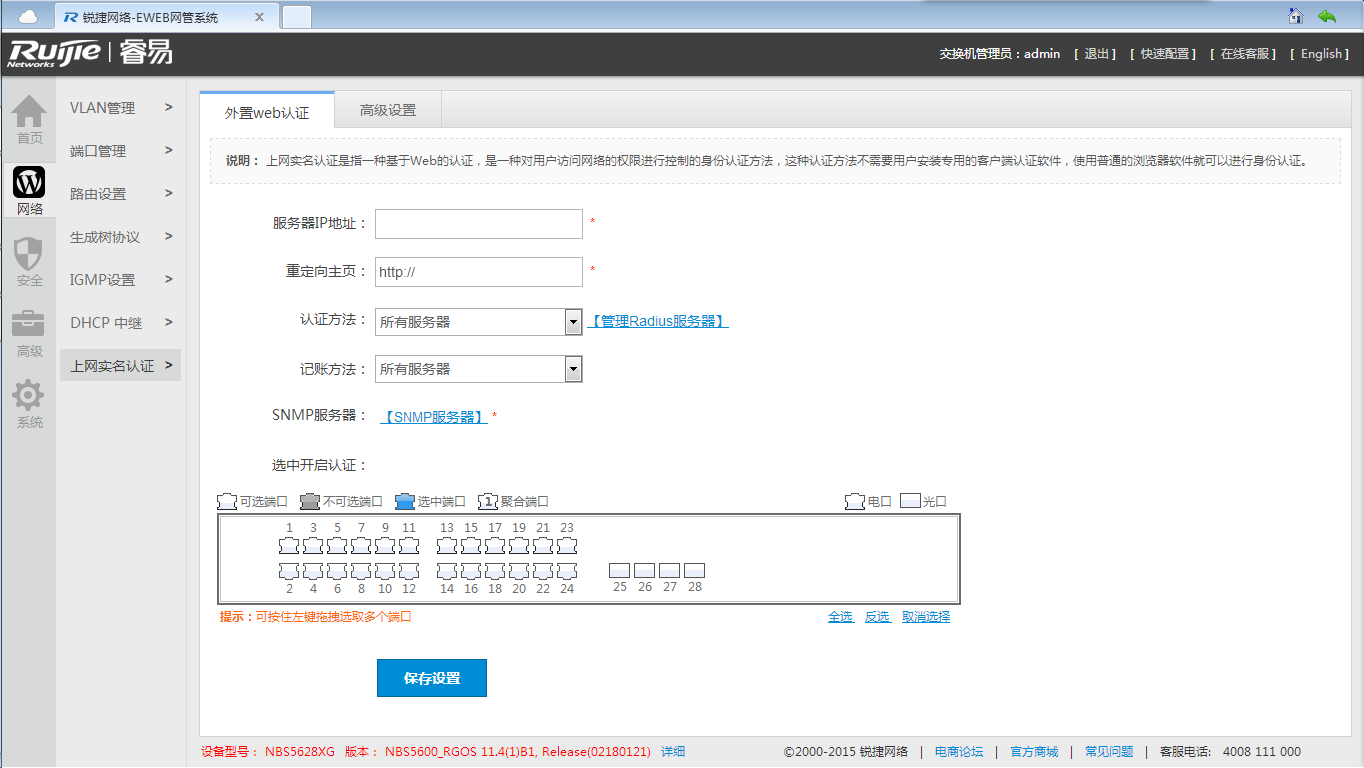Image resolution: width=1364 pixels, height=768 pixels.
Task: Open 官方商城 footer link
Action: [1034, 752]
